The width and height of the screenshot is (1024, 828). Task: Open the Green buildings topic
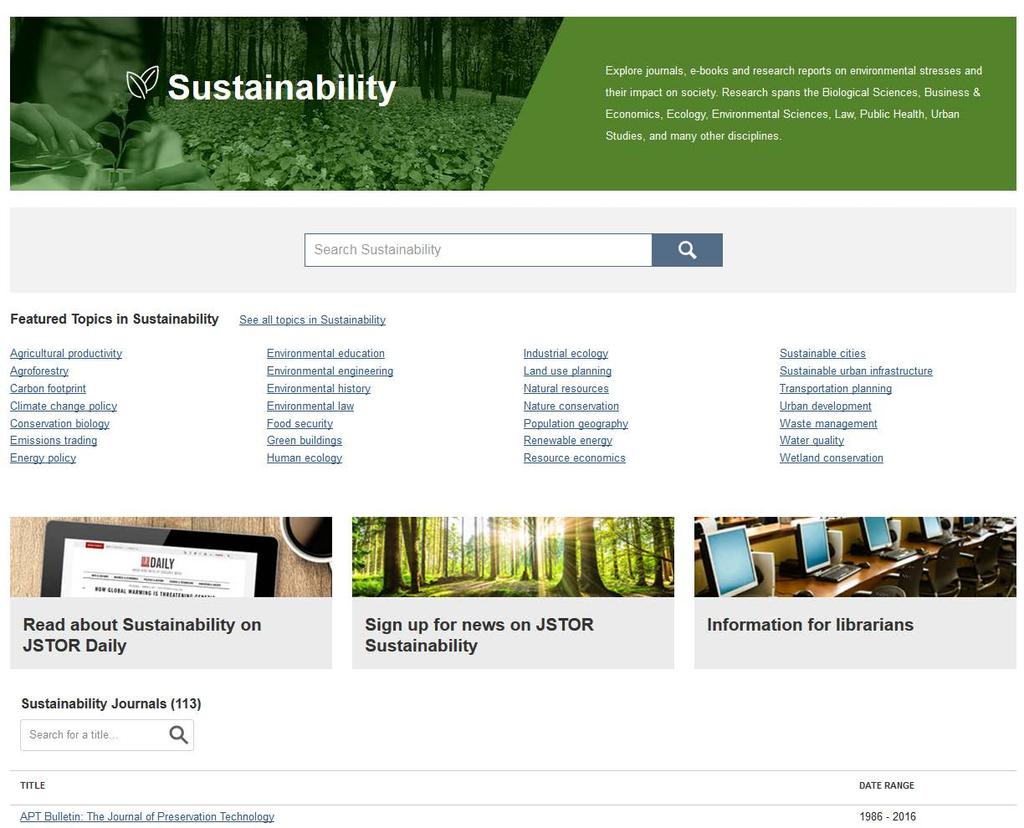304,441
